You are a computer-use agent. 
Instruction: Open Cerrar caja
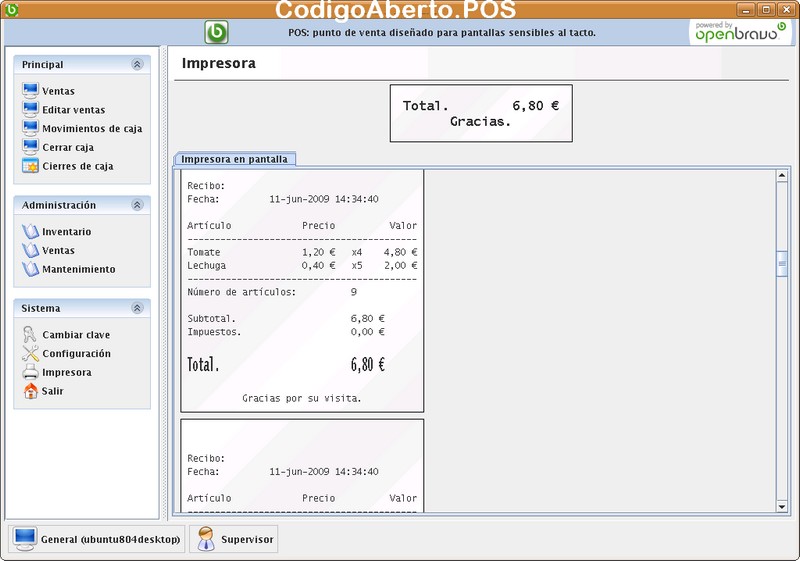click(68, 147)
